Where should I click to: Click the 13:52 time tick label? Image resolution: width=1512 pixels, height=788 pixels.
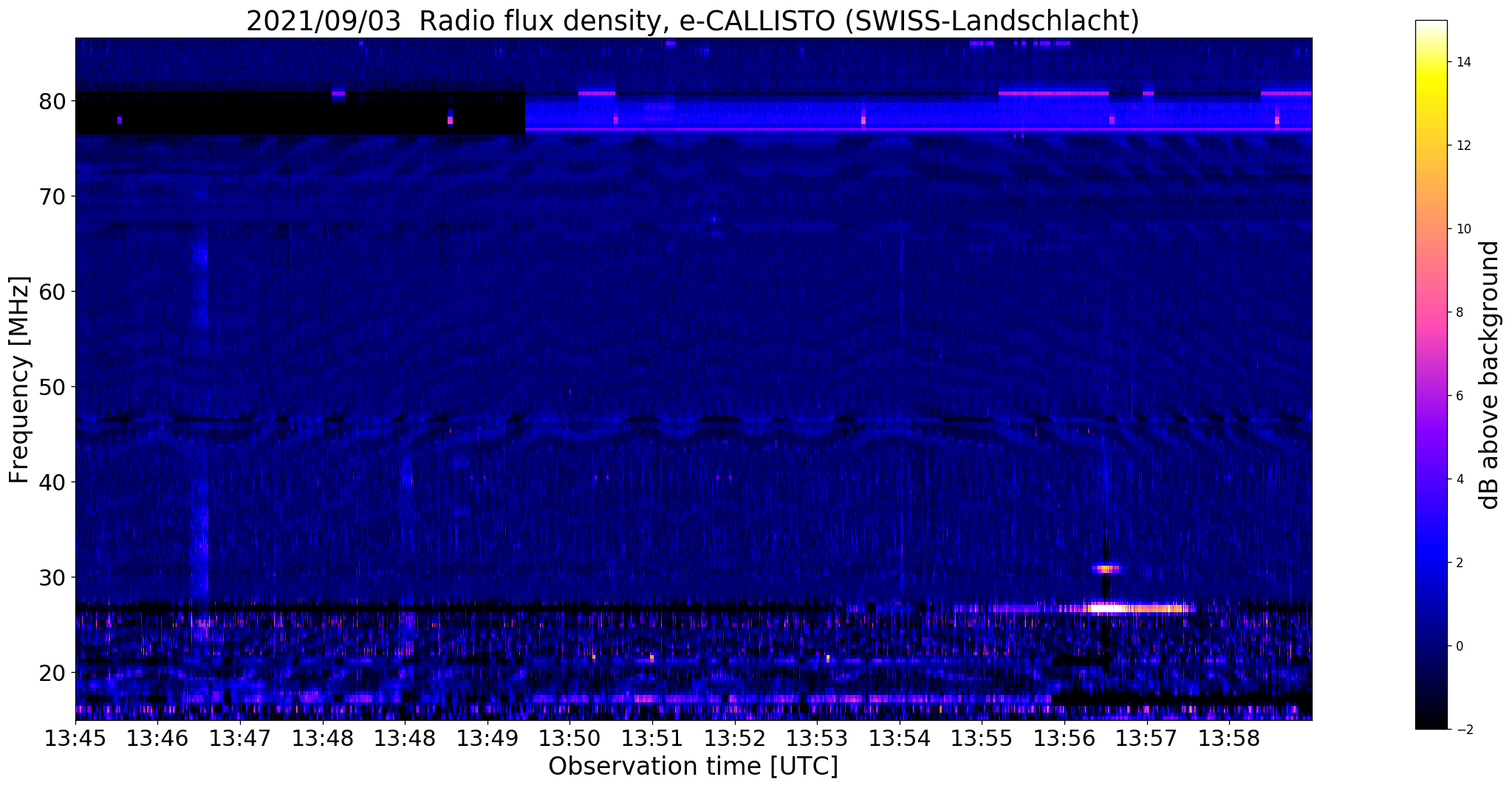(x=734, y=739)
